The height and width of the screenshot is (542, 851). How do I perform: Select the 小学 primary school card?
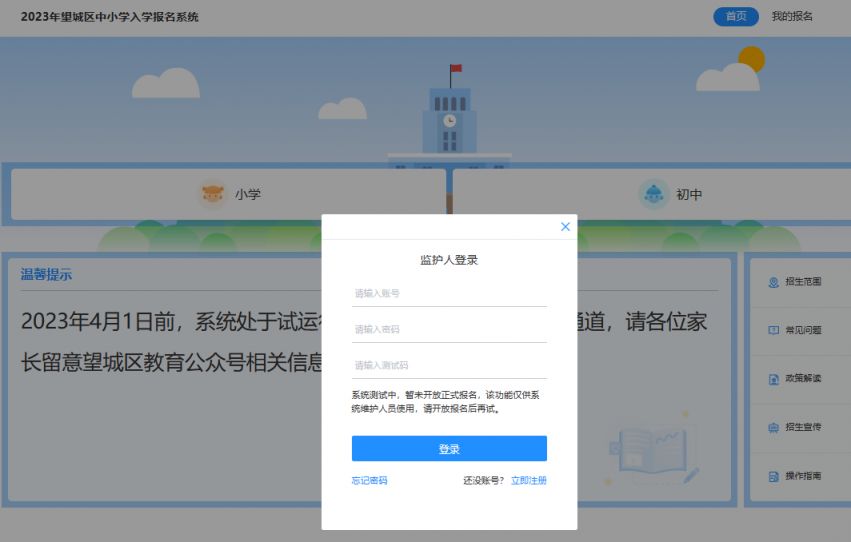228,194
